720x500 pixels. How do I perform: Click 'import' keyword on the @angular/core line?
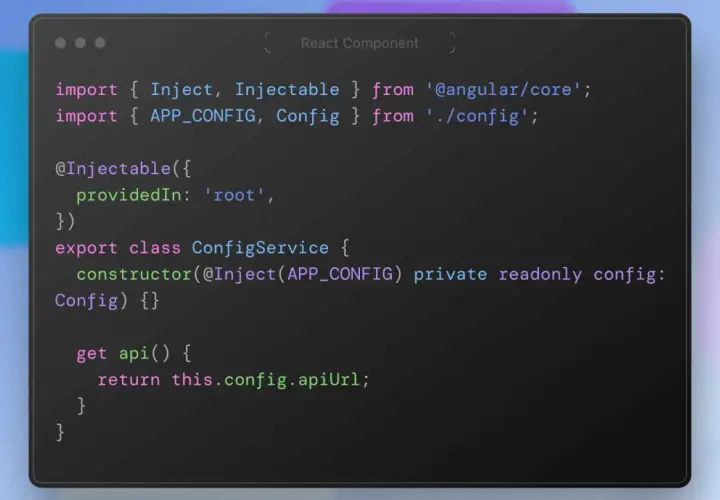pyautogui.click(x=86, y=90)
